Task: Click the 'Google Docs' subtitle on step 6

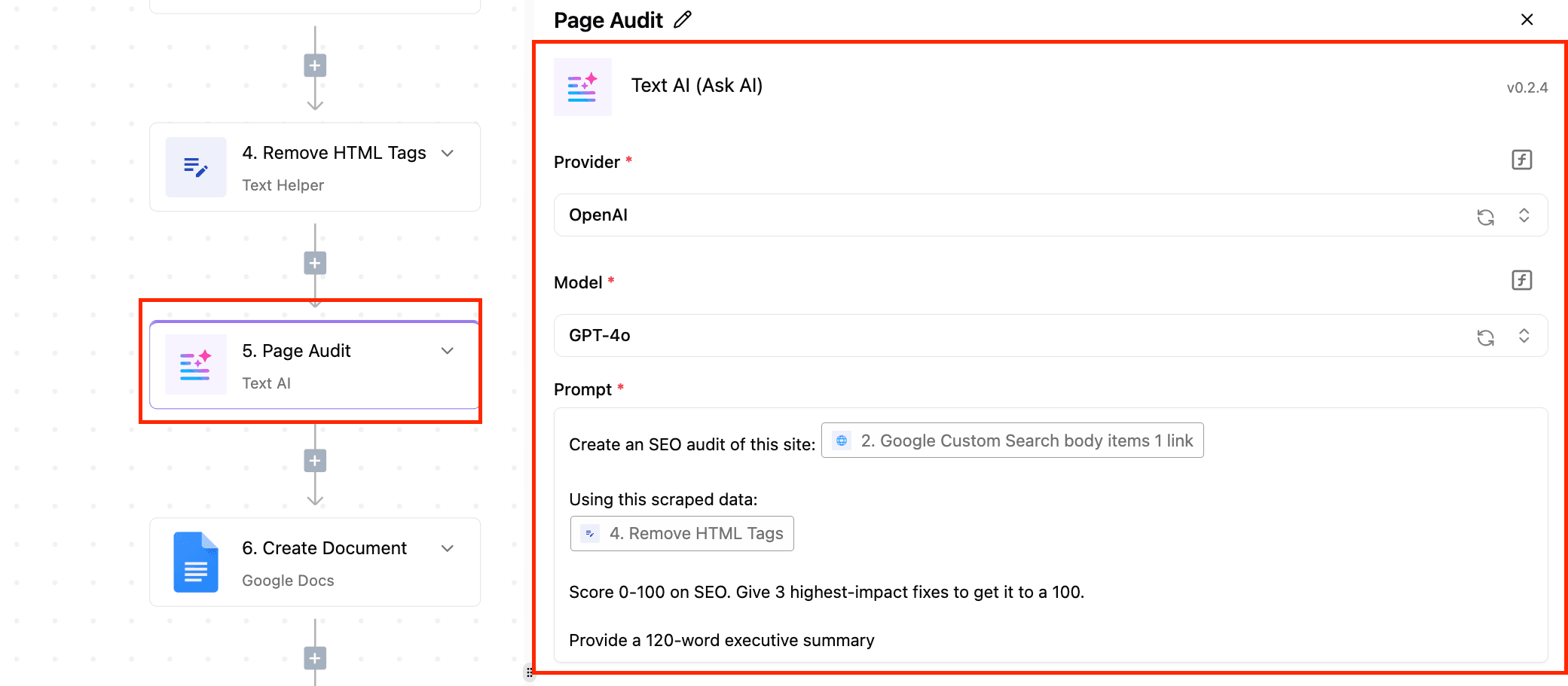Action: click(x=288, y=581)
